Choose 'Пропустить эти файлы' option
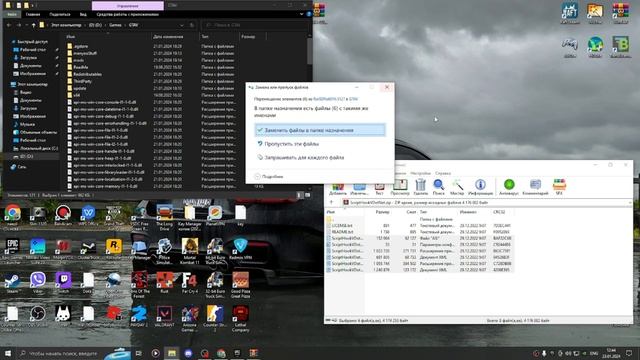Image resolution: width=640 pixels, height=360 pixels. coord(292,144)
